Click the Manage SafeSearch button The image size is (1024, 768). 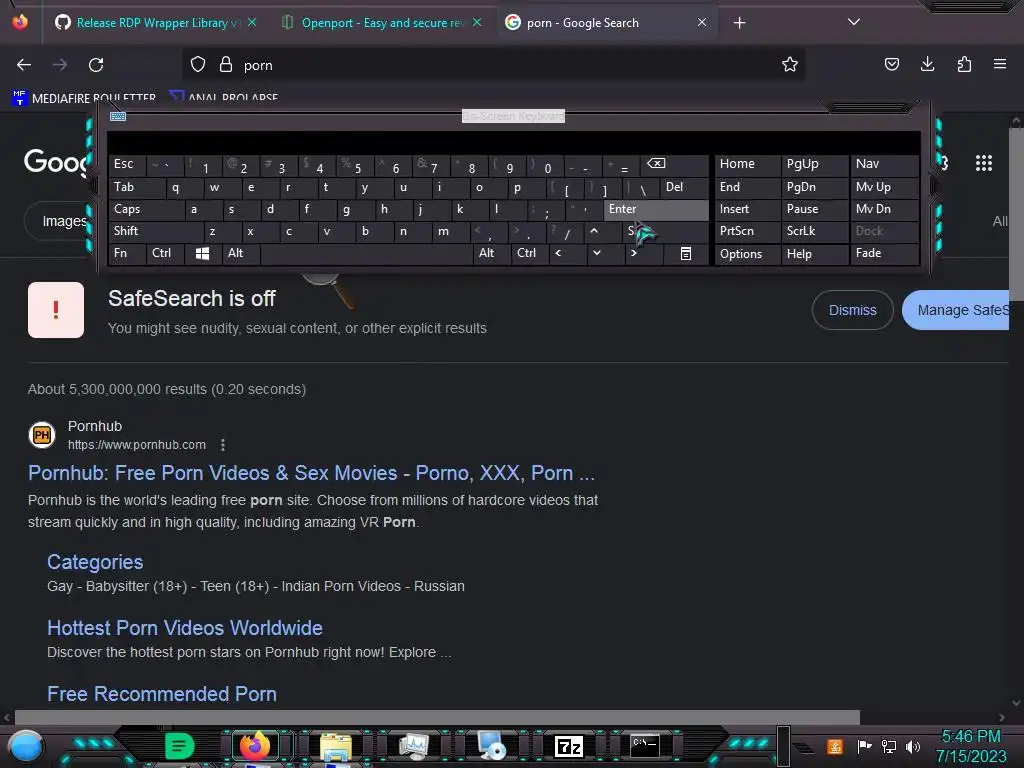coord(956,310)
